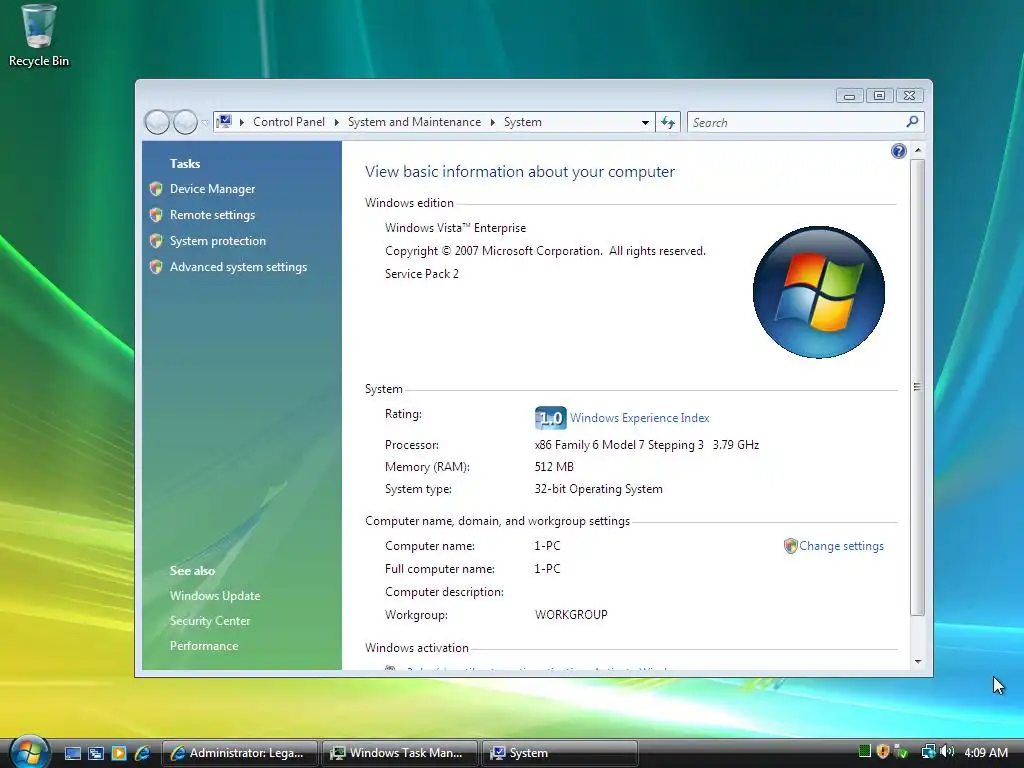Click the Service Pack 2 text

(422, 274)
